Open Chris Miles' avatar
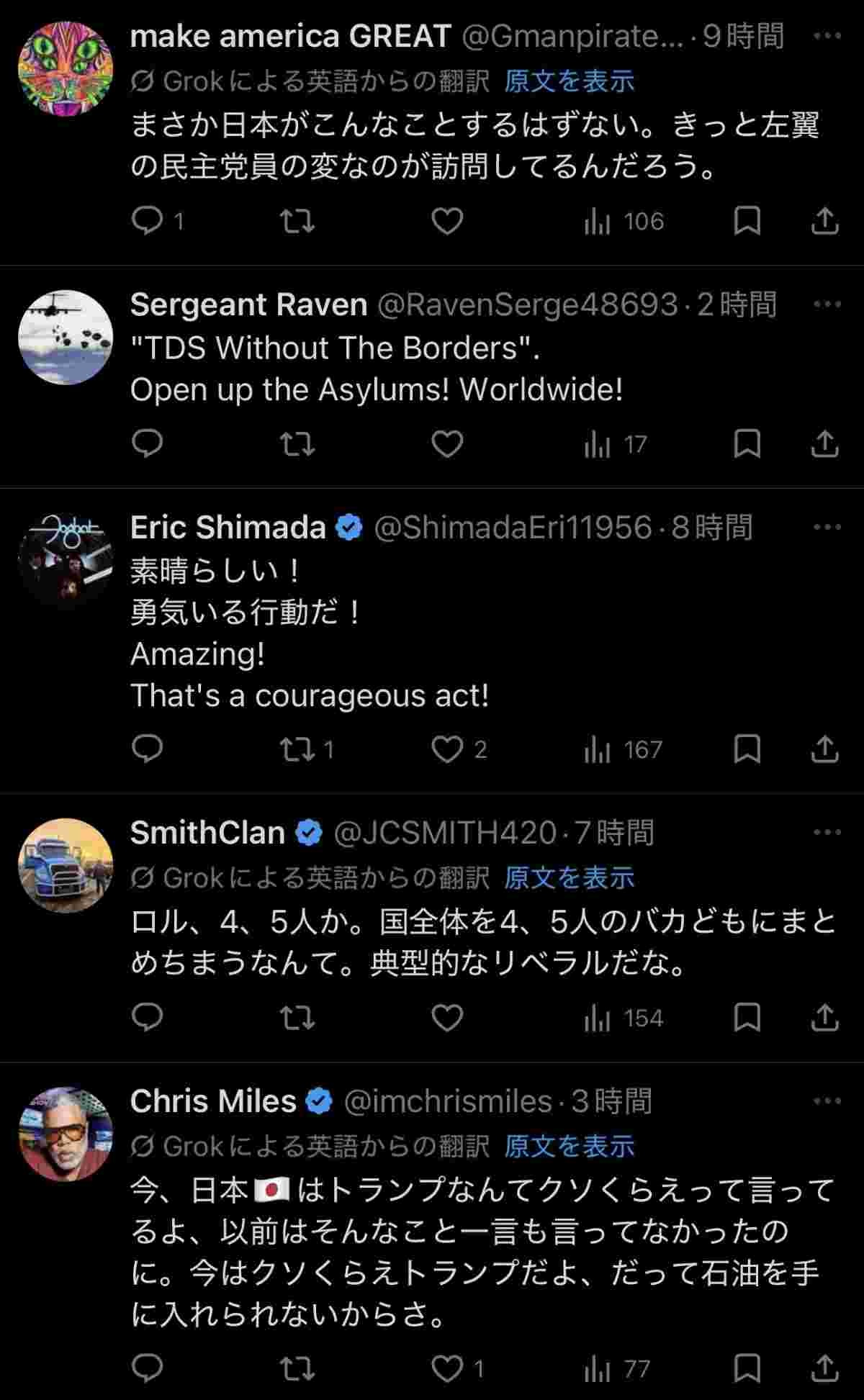The width and height of the screenshot is (864, 1400). [x=66, y=1134]
